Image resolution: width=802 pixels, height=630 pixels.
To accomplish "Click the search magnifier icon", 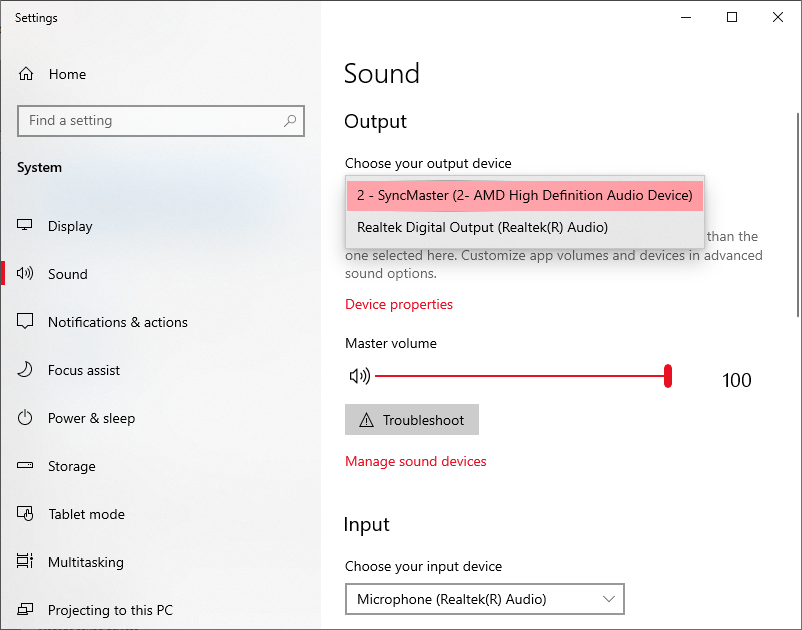I will (x=290, y=121).
